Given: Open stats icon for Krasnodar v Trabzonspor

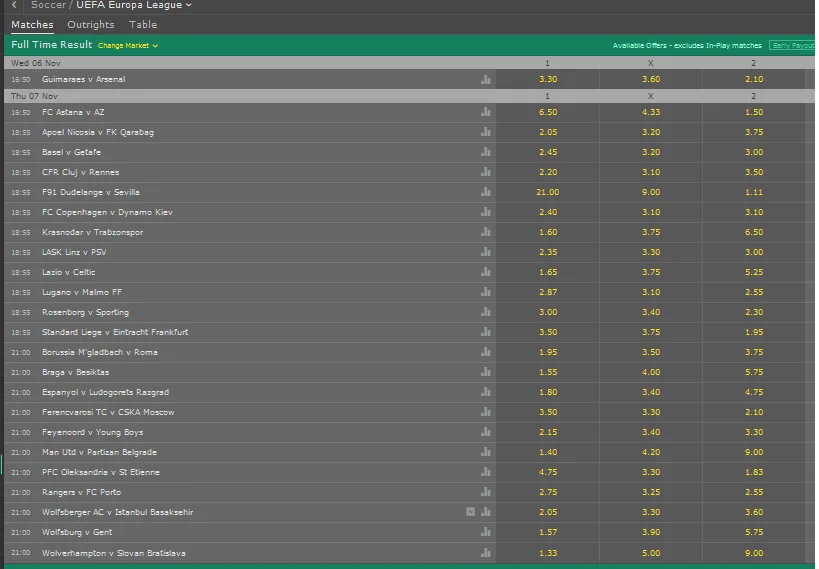Looking at the screenshot, I should click(x=486, y=231).
